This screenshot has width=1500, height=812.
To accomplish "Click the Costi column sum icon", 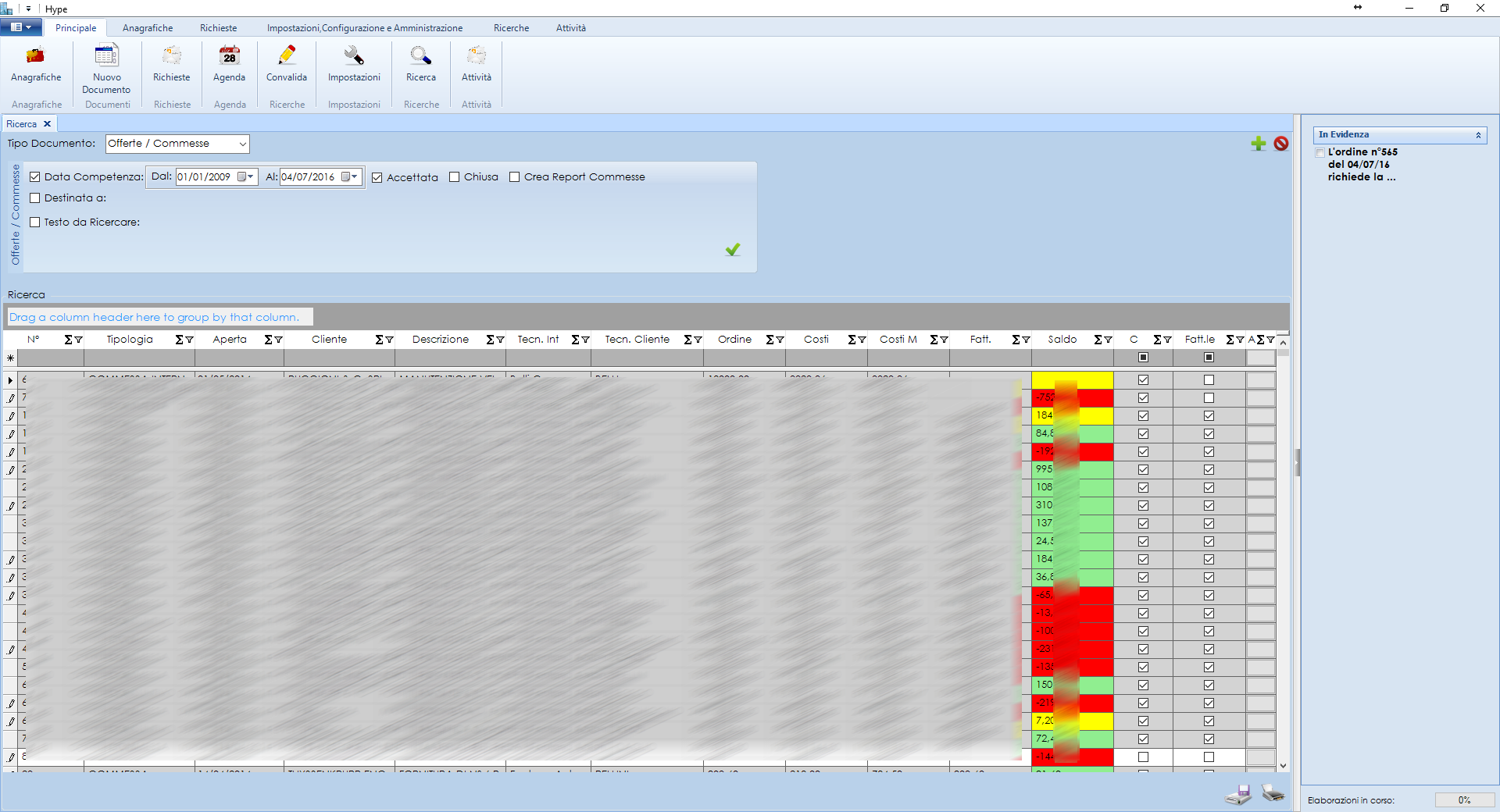I will (x=852, y=340).
